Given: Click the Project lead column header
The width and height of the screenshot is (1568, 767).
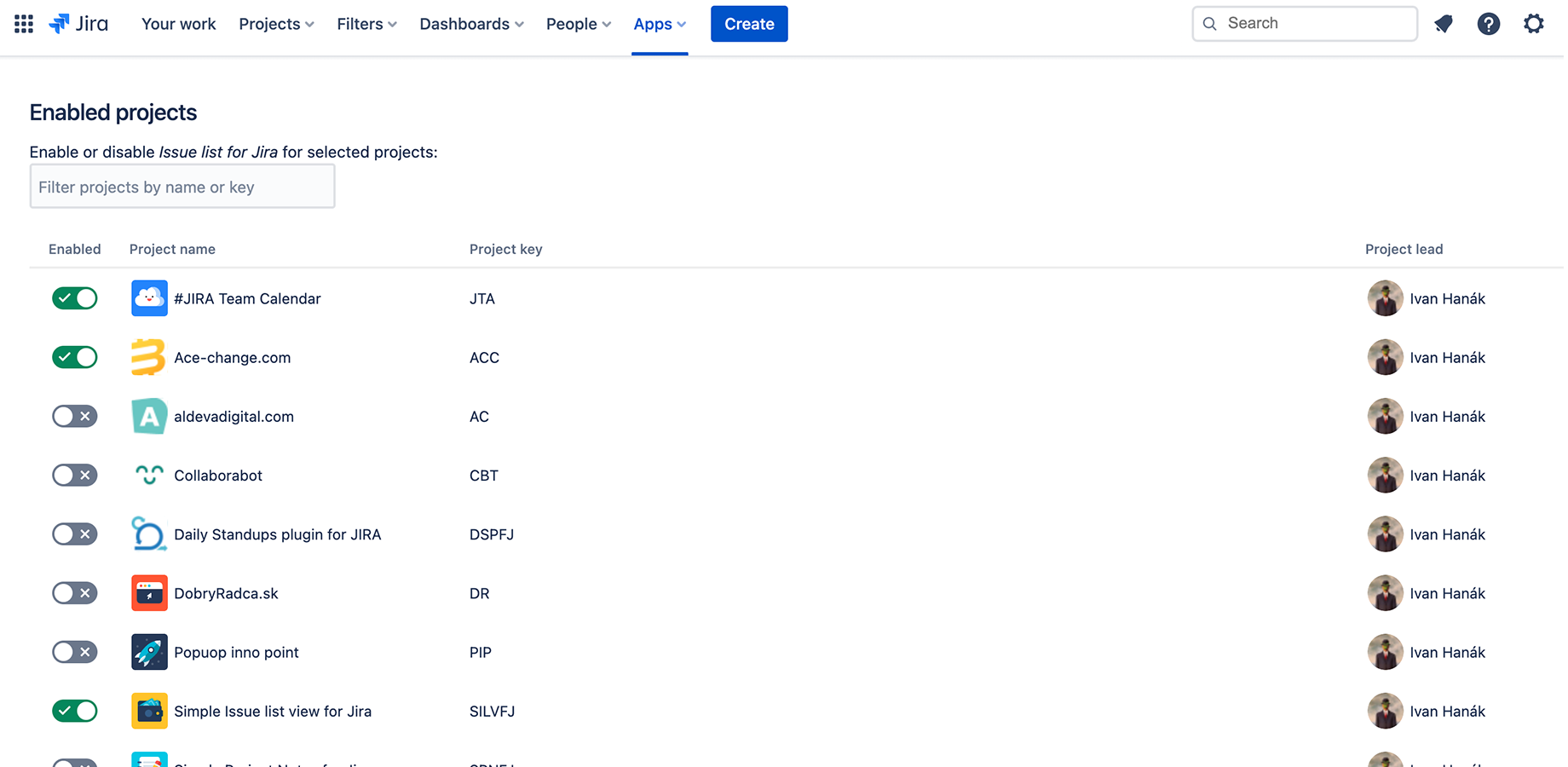Looking at the screenshot, I should [x=1404, y=249].
